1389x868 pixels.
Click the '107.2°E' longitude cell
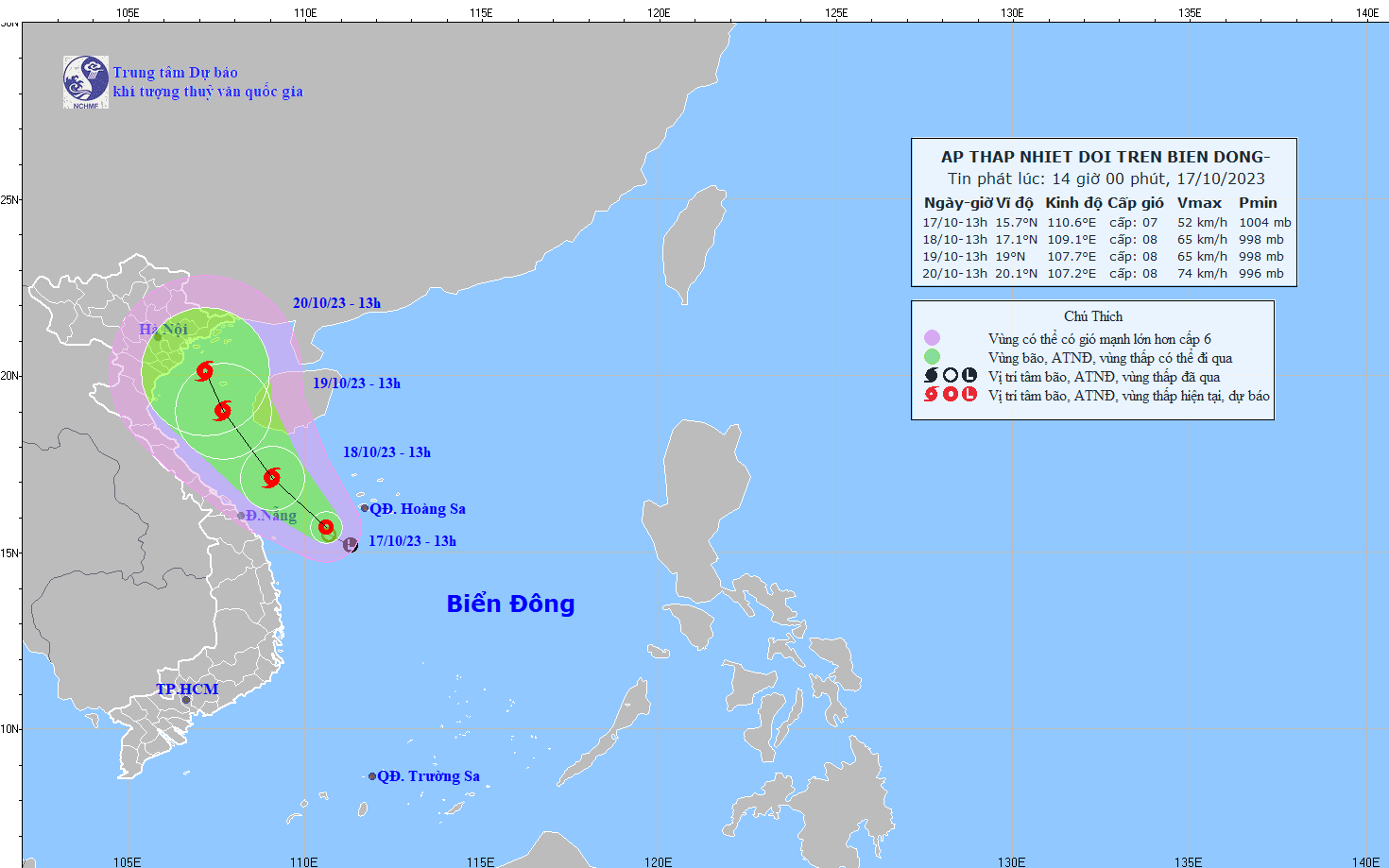point(1072,274)
